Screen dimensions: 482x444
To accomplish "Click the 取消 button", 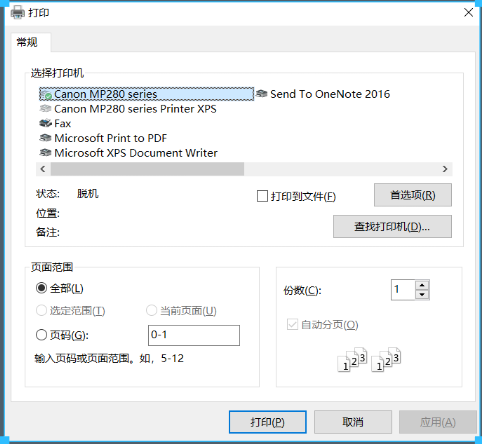I will (353, 422).
